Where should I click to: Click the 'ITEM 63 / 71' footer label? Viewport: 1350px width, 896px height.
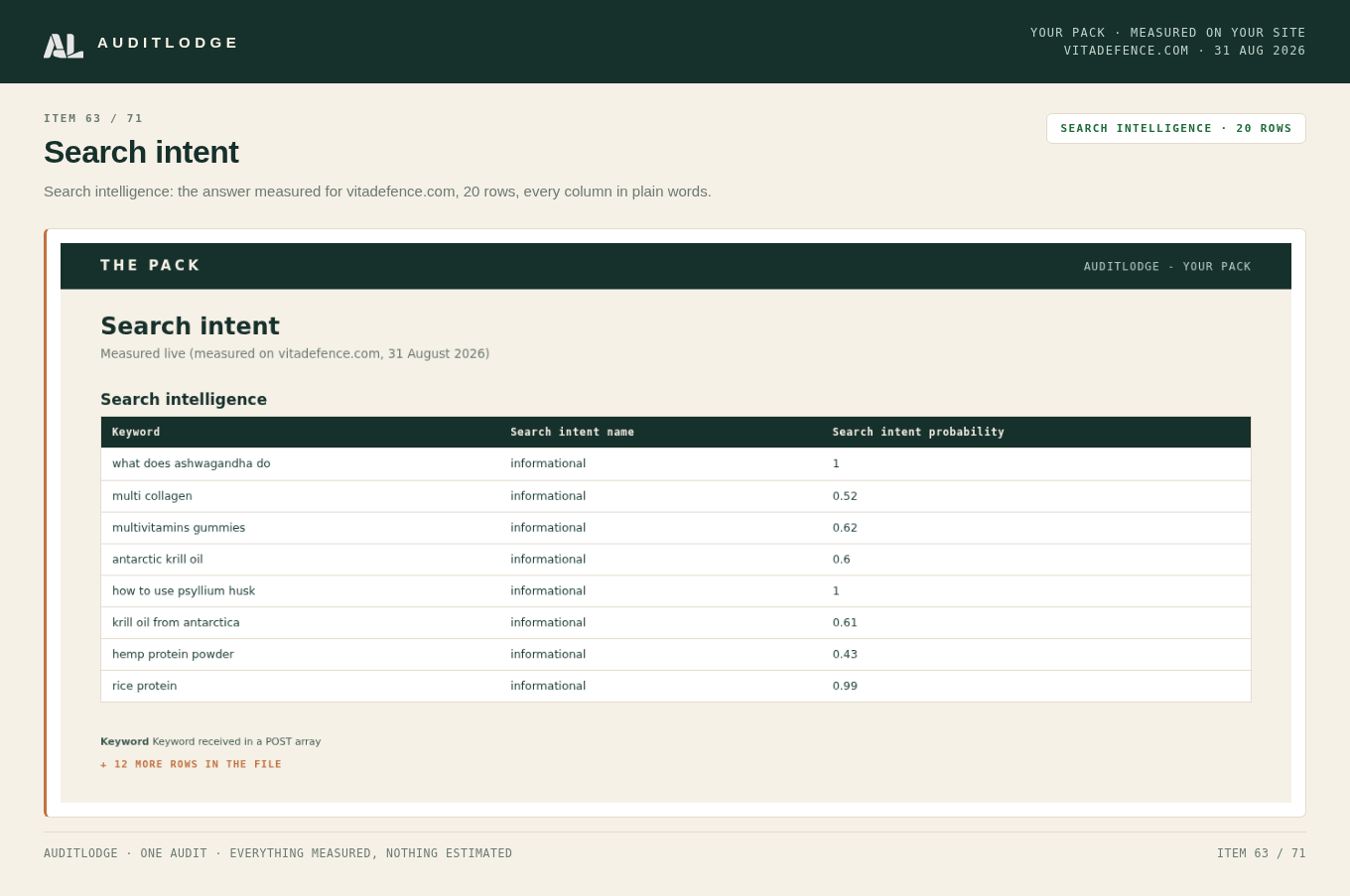click(1262, 853)
